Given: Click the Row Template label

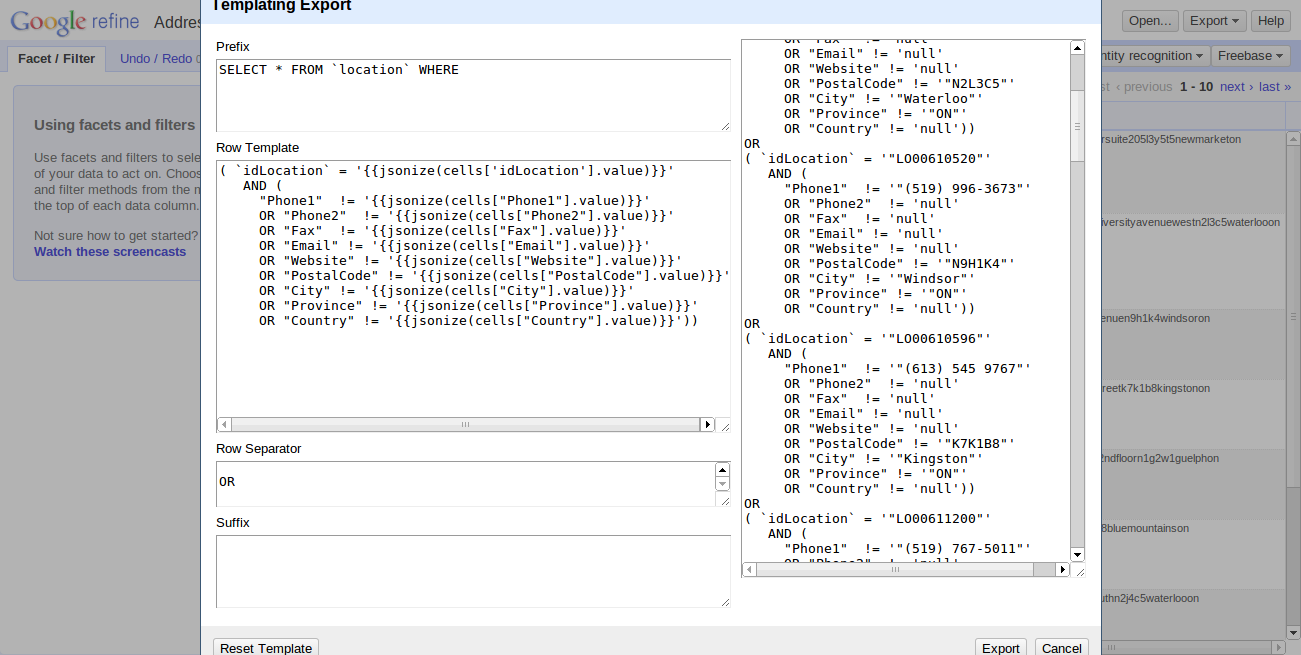Looking at the screenshot, I should pos(258,148).
